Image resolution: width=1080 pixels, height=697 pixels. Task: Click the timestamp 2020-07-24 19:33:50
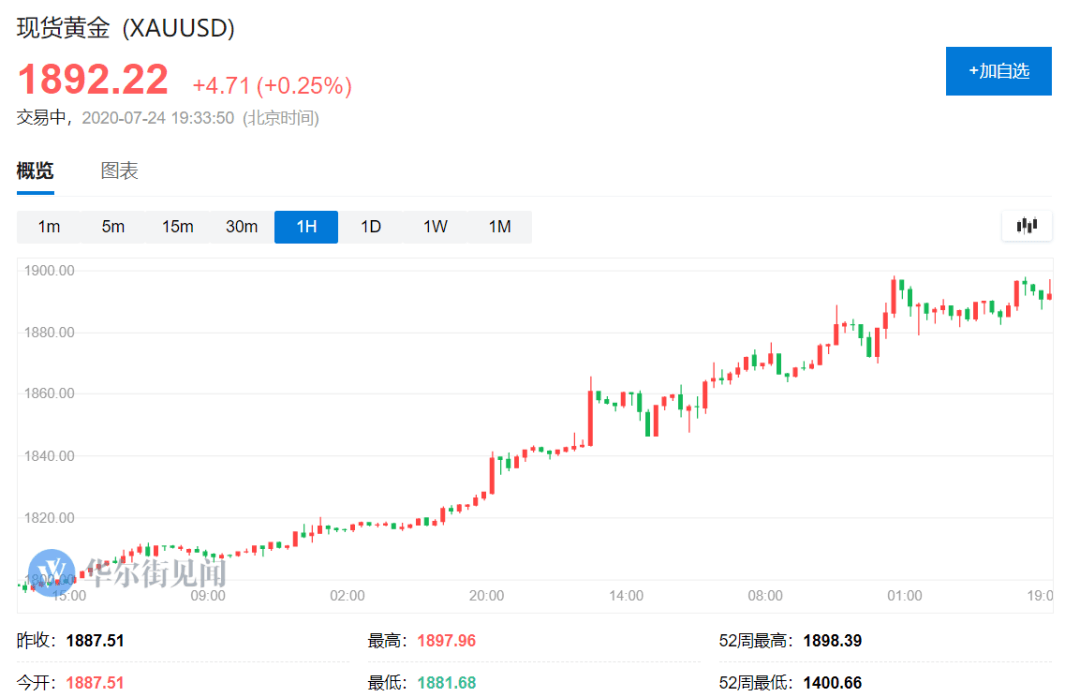point(158,118)
